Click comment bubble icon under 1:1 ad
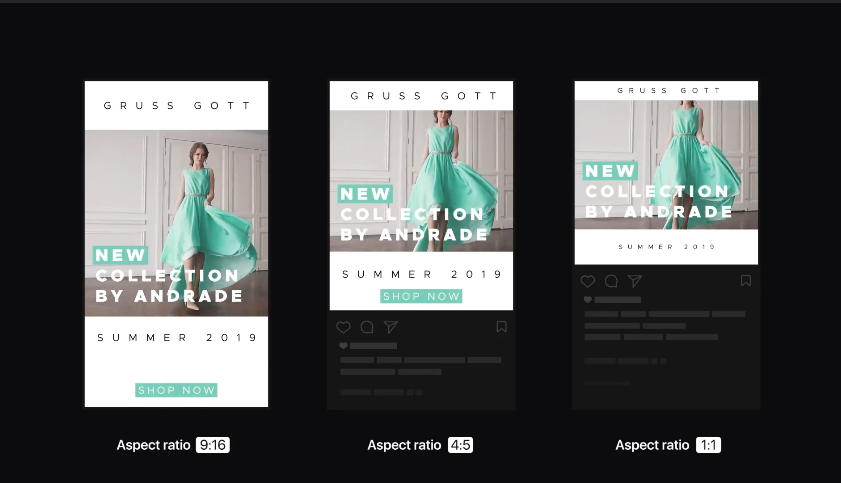Viewport: 841px width, 483px height. pyautogui.click(x=611, y=281)
